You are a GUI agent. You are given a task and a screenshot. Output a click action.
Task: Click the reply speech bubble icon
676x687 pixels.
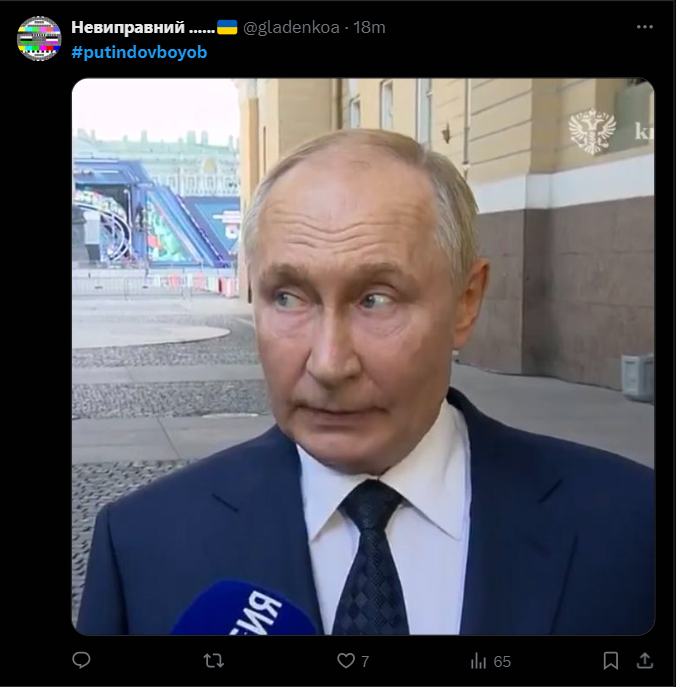(81, 660)
